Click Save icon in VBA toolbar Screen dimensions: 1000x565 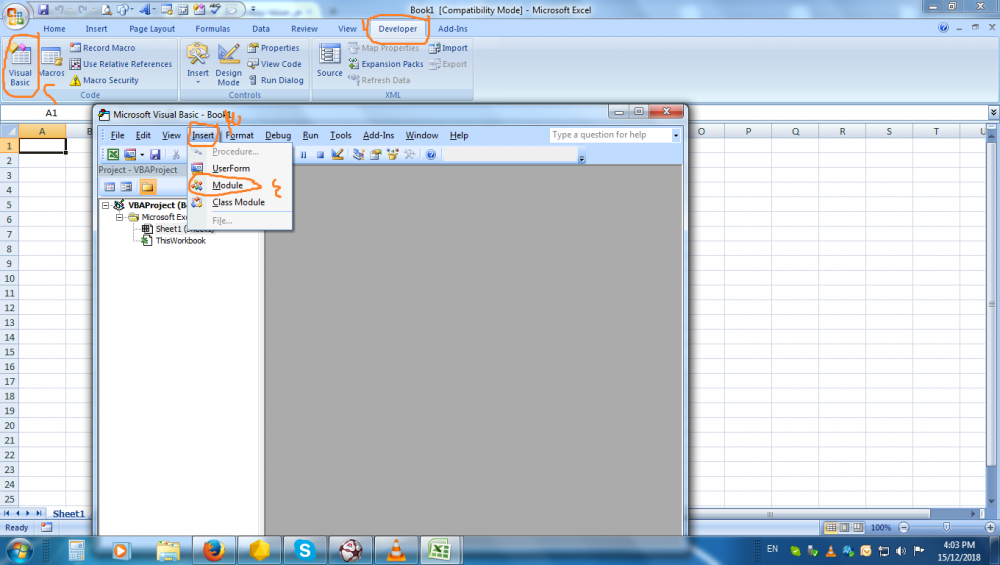click(155, 154)
